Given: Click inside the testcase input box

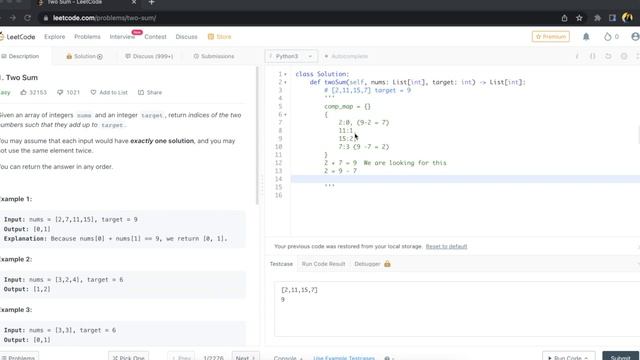Looking at the screenshot, I should click(x=457, y=309).
